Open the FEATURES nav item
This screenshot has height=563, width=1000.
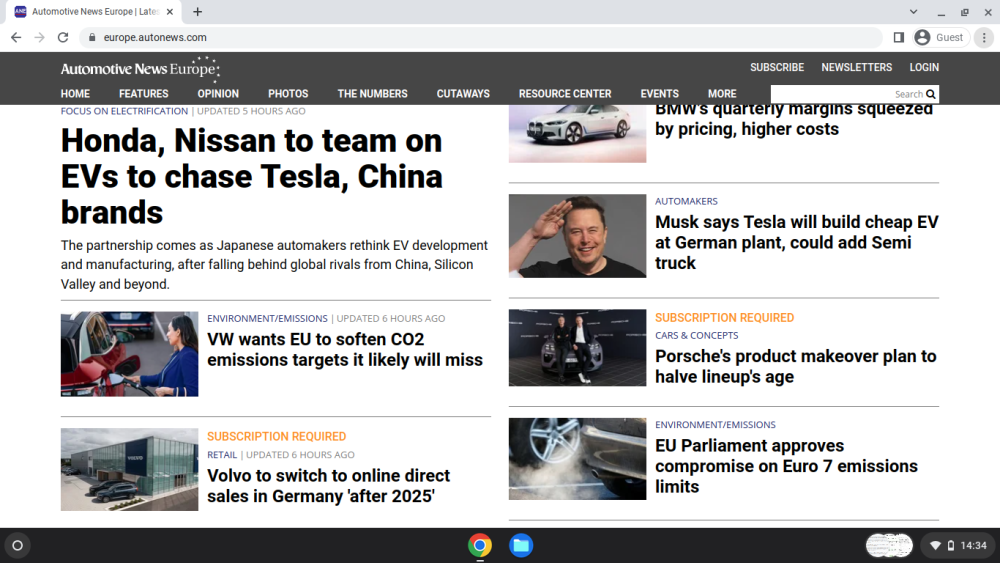coord(143,94)
